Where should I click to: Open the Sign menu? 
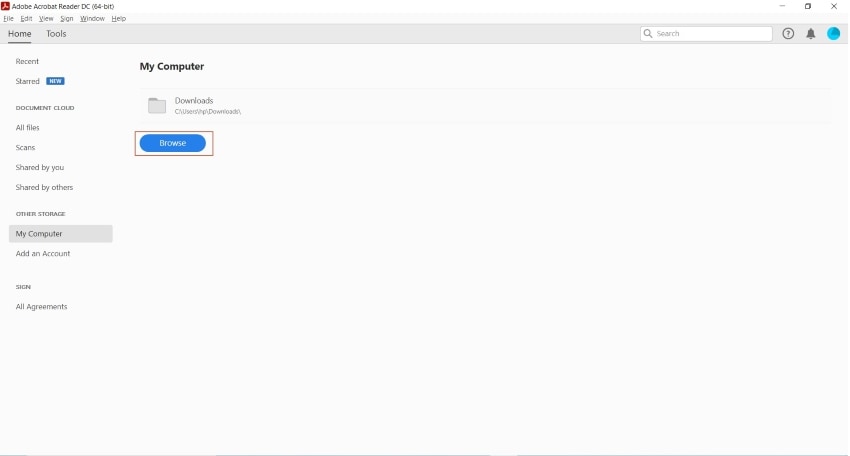[67, 18]
